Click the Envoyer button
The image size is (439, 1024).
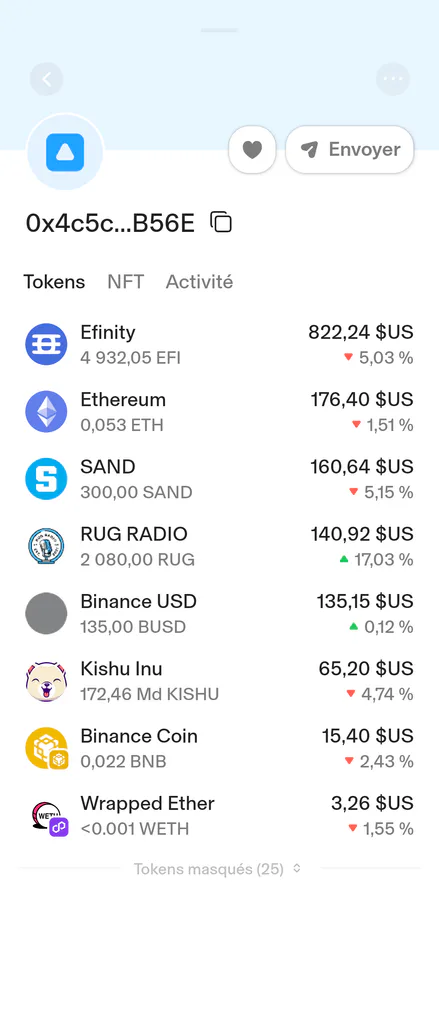click(x=350, y=150)
